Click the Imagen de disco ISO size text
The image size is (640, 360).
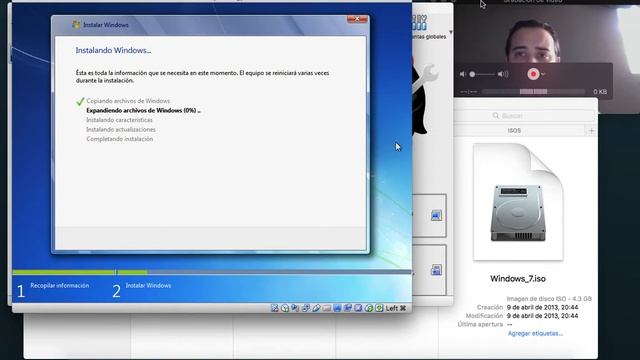(x=549, y=299)
